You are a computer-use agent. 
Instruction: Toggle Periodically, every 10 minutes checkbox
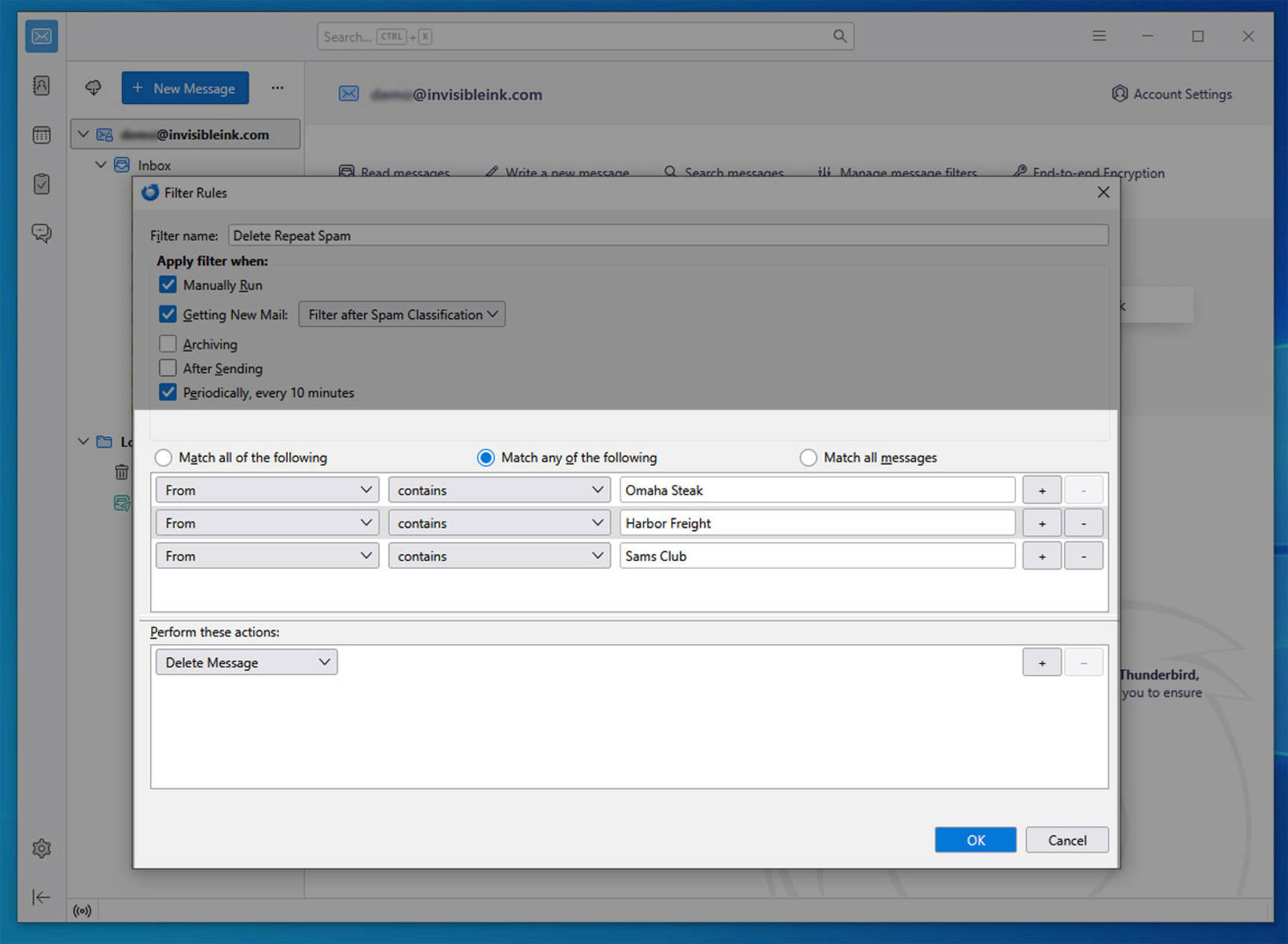point(167,393)
